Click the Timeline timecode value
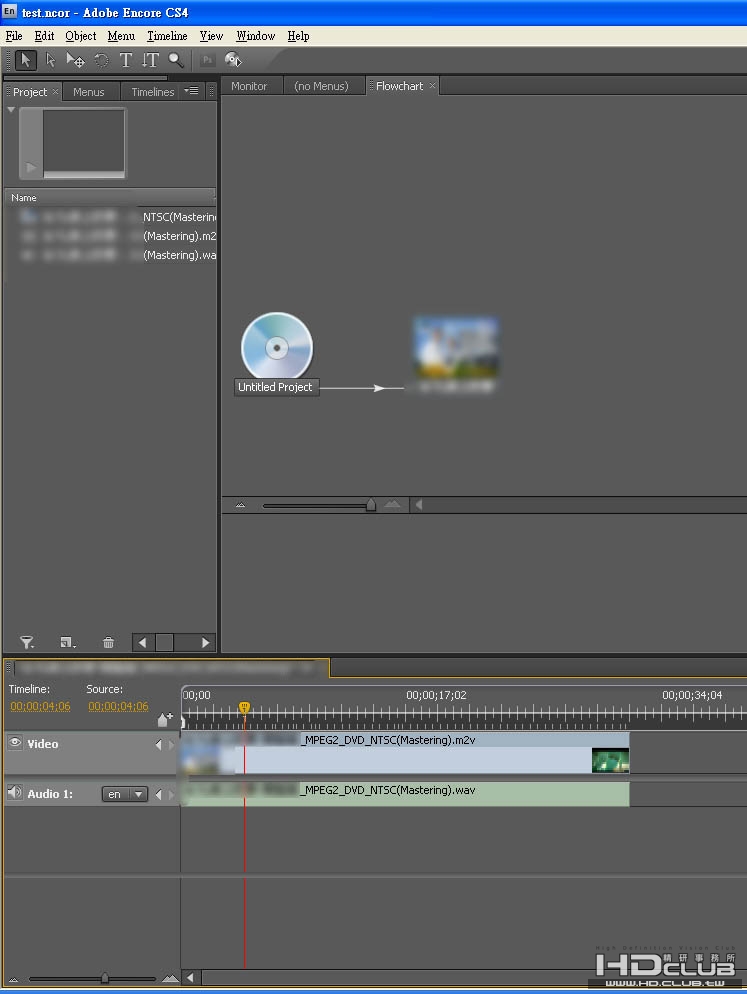Viewport: 747px width, 994px height. 40,706
